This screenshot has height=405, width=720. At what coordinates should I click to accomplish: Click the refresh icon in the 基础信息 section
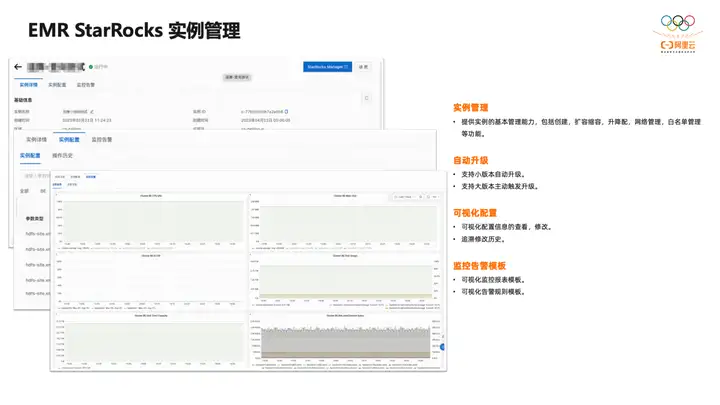[x=366, y=98]
